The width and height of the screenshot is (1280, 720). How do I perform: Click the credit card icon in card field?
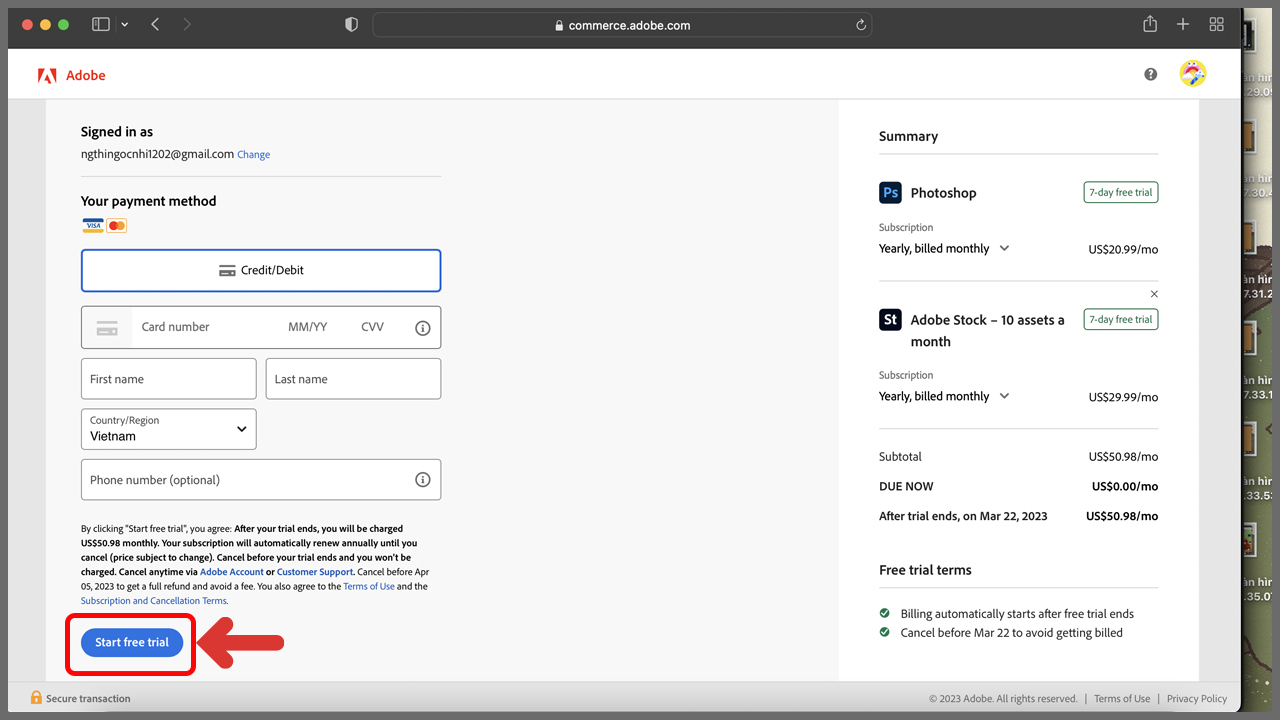[x=107, y=328]
